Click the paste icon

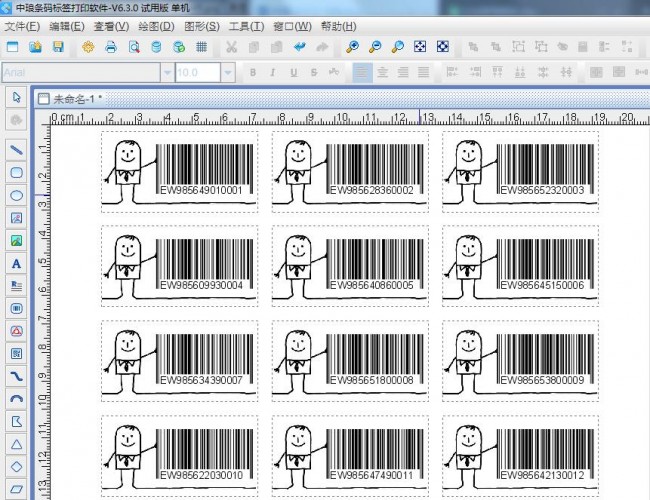point(276,47)
